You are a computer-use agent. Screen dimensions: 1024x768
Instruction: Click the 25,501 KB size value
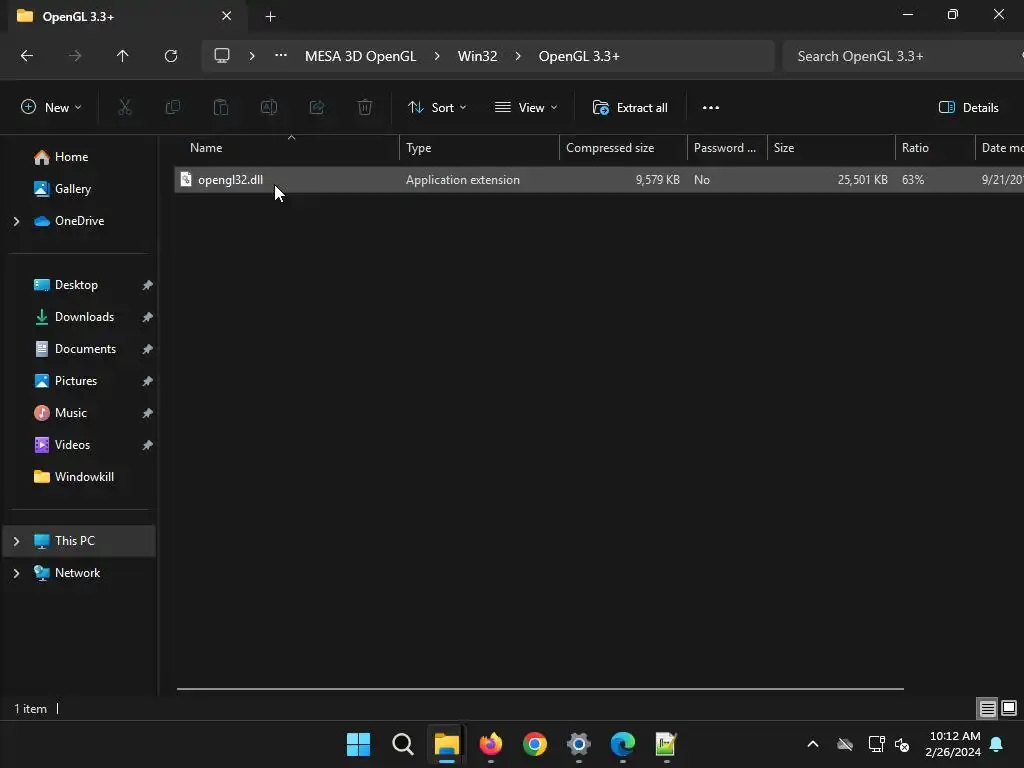863,180
